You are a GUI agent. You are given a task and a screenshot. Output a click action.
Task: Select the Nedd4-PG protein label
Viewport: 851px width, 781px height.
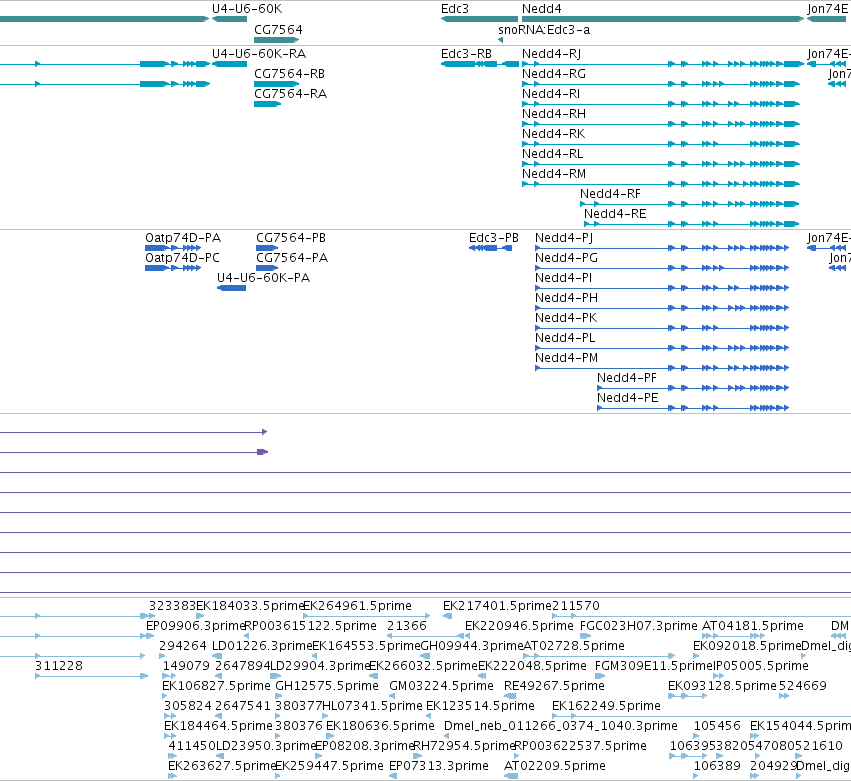pyautogui.click(x=566, y=257)
